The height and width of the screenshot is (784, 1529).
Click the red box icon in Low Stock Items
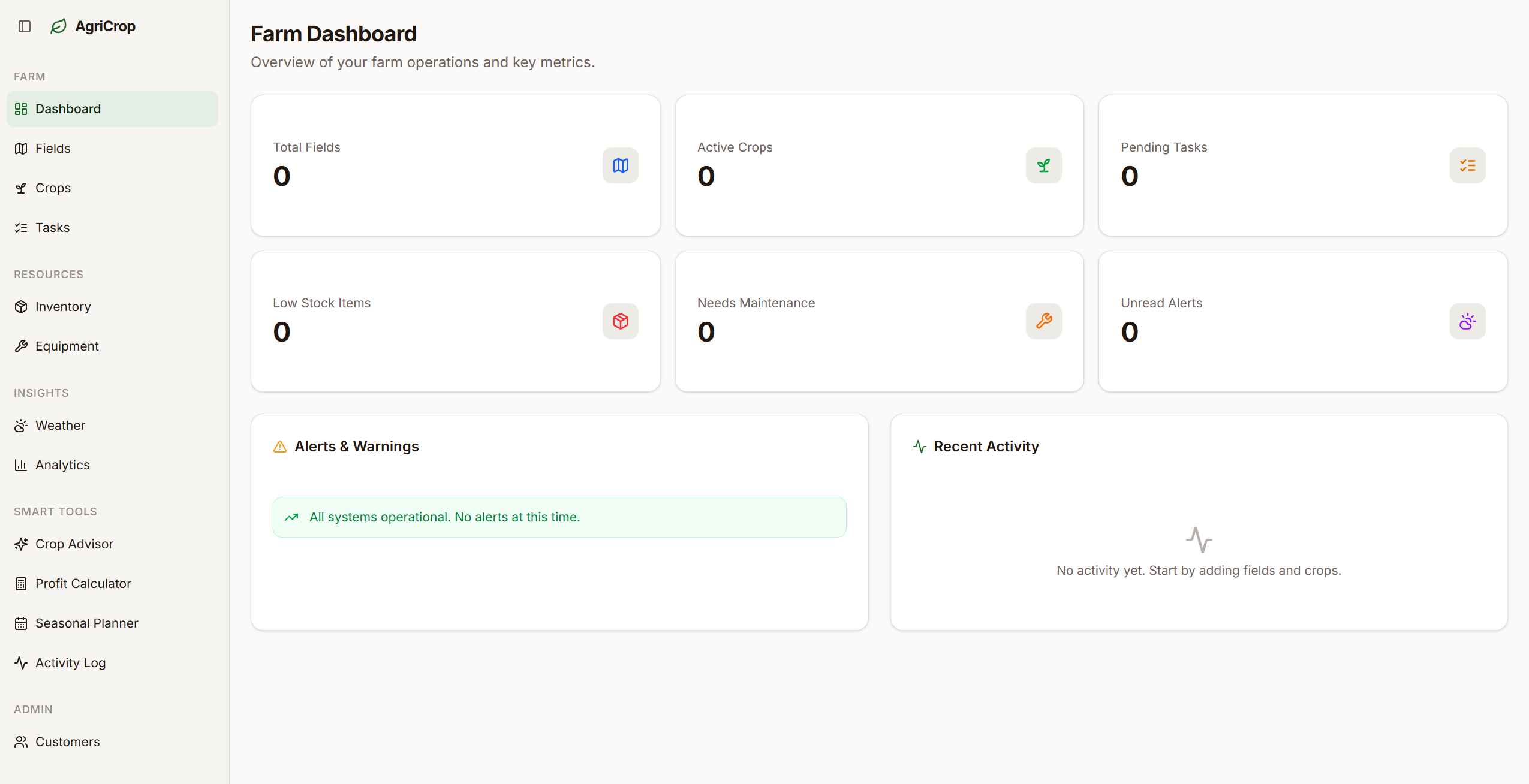(620, 321)
